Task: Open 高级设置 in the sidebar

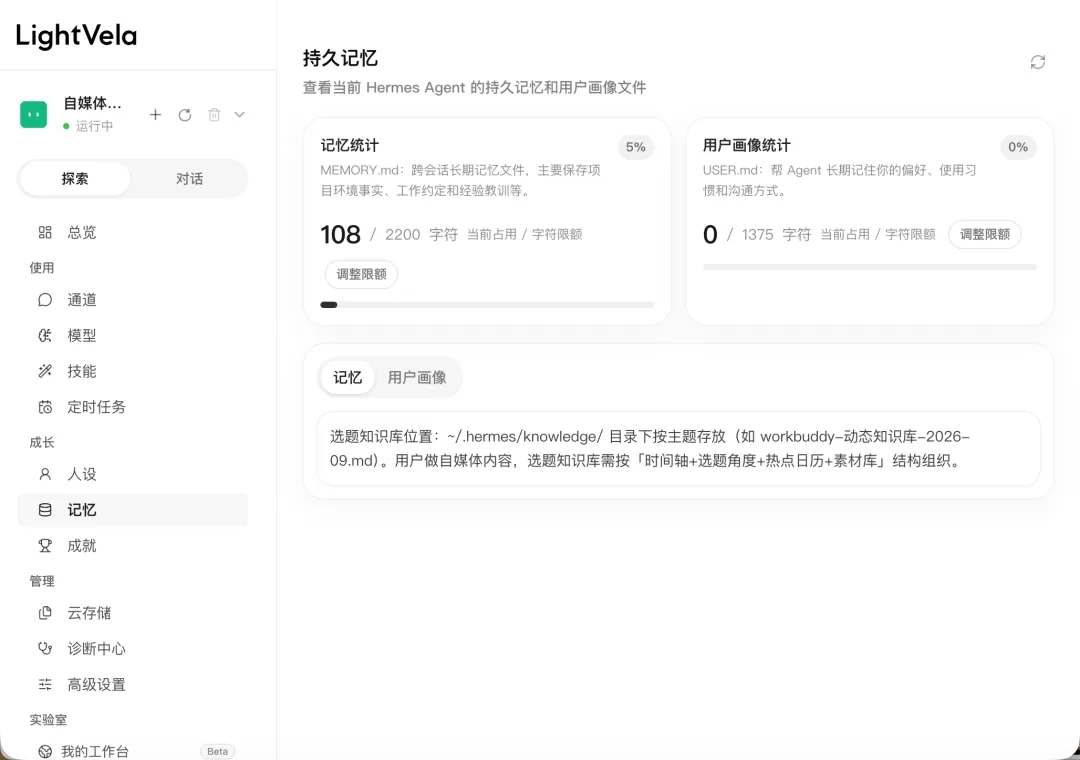Action: pyautogui.click(x=132, y=684)
